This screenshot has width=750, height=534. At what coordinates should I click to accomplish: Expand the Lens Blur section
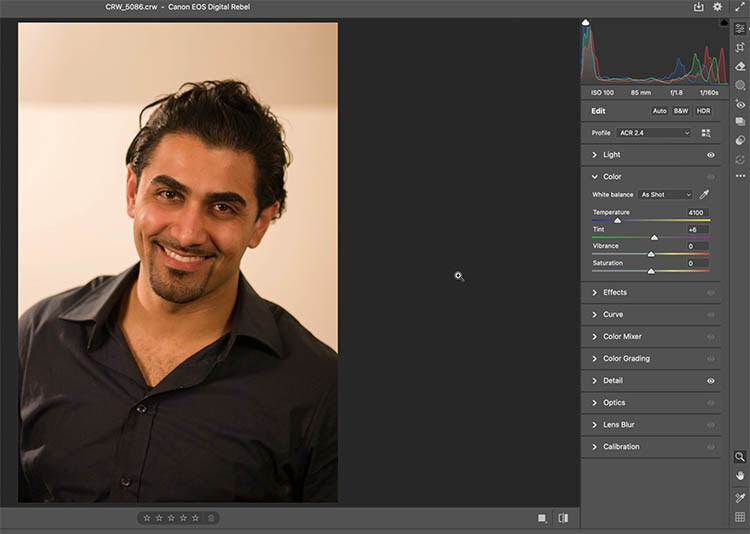coord(618,425)
